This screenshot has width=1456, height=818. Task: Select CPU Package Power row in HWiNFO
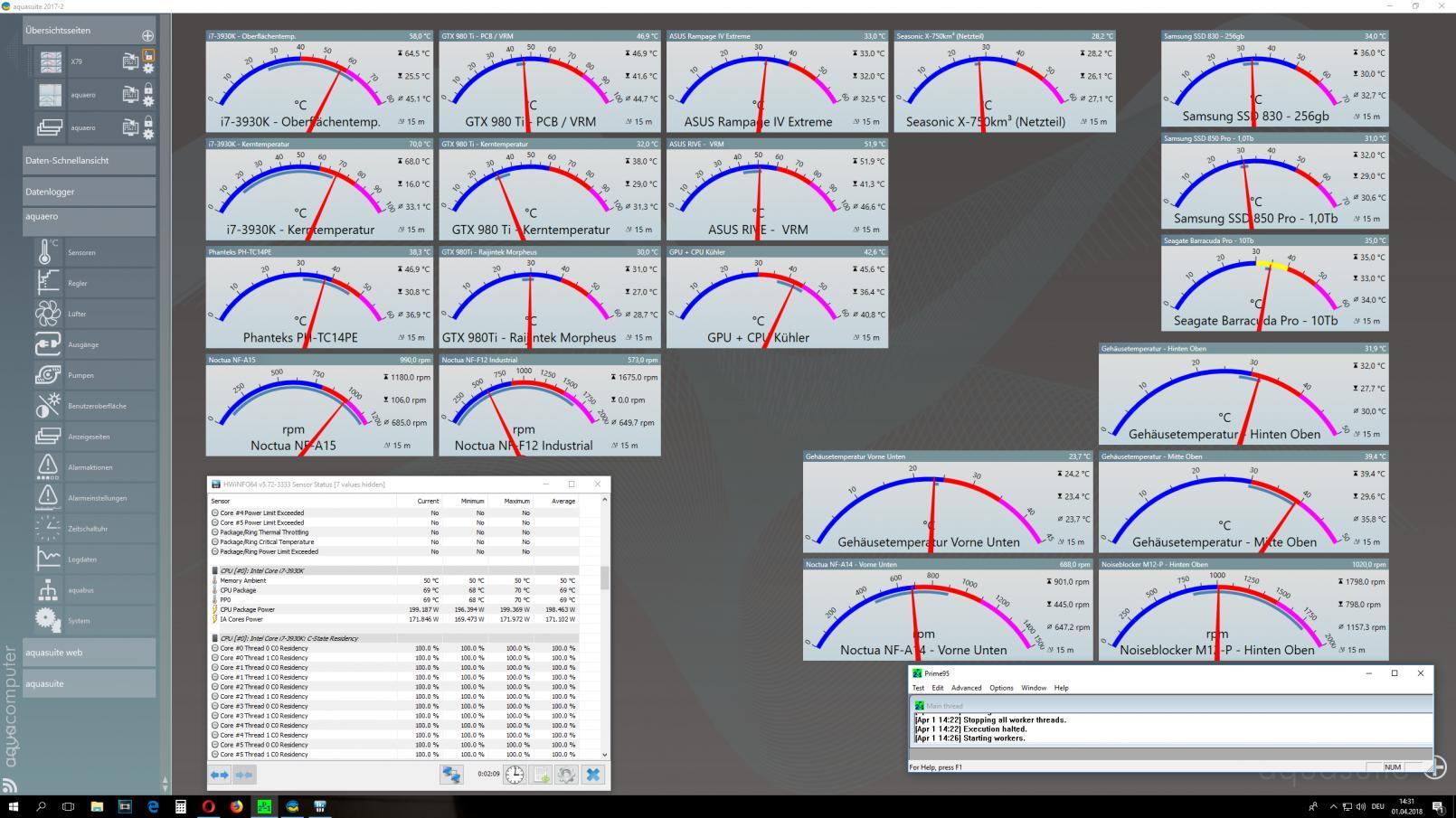[x=393, y=609]
